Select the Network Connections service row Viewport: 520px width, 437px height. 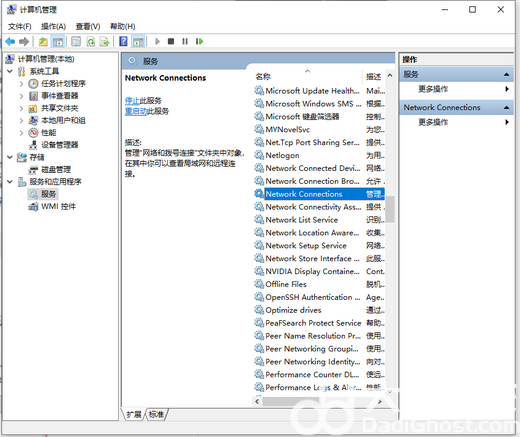tap(319, 194)
